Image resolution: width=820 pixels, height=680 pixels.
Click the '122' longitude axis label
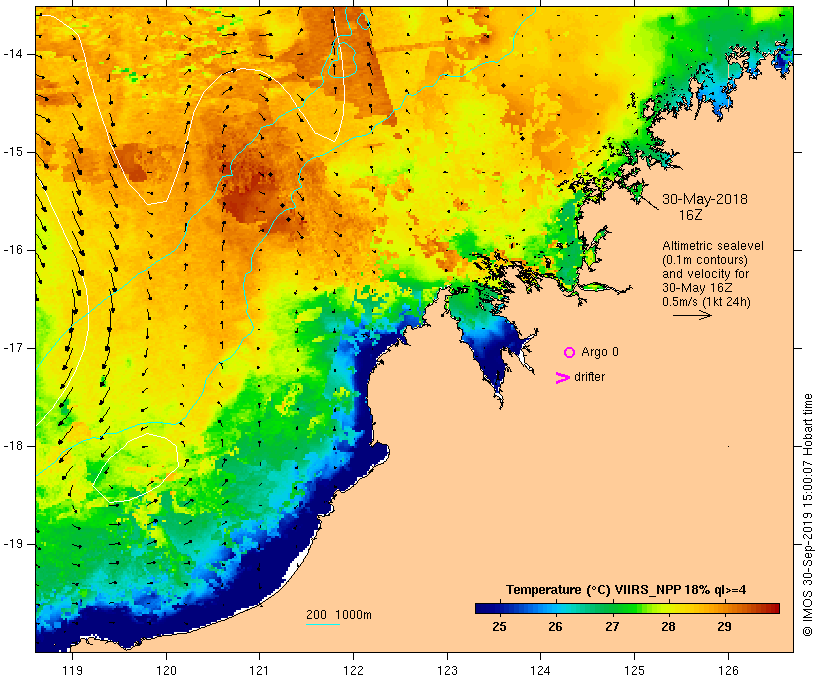click(x=354, y=670)
